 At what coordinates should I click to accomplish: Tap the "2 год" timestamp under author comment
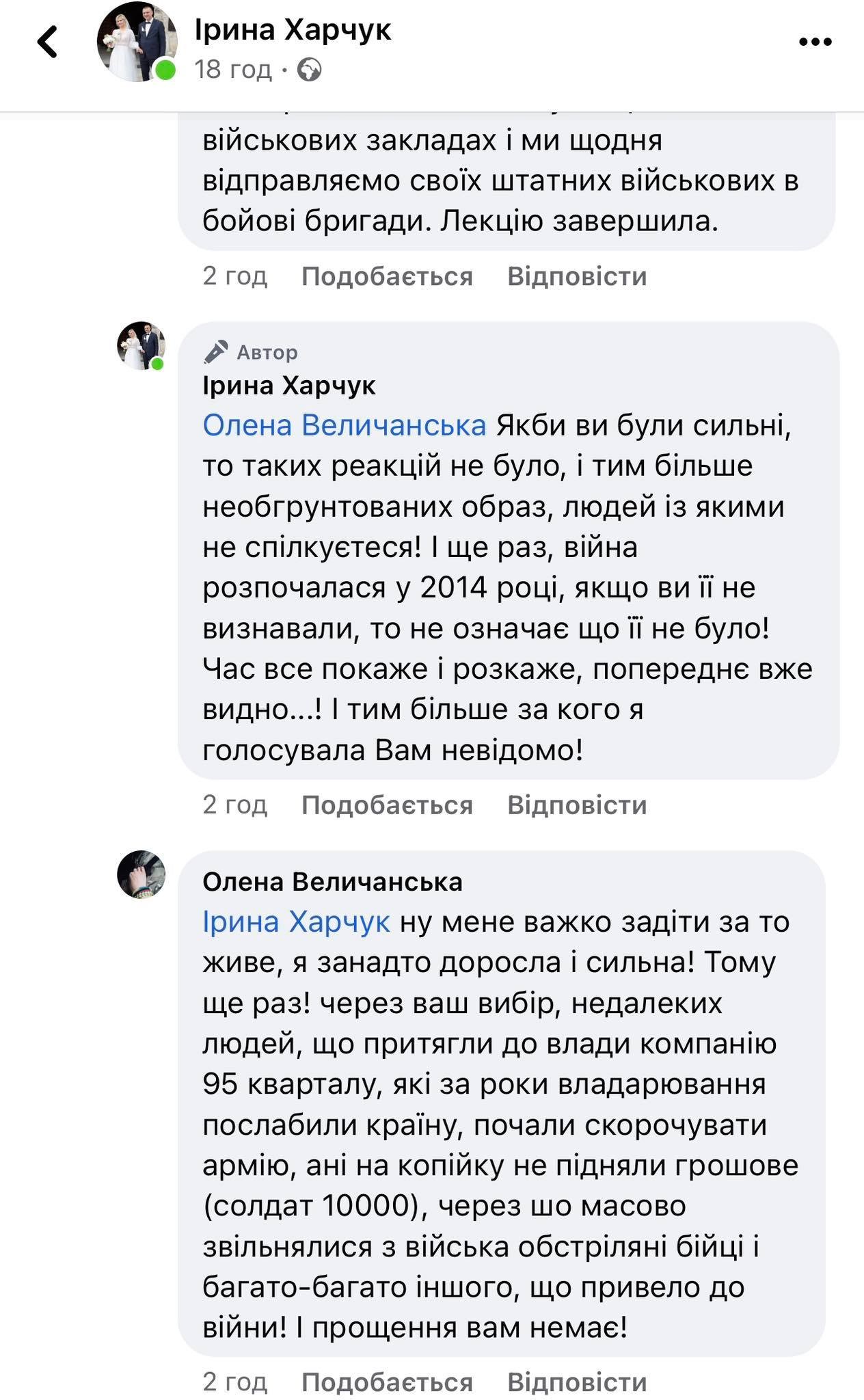(234, 805)
